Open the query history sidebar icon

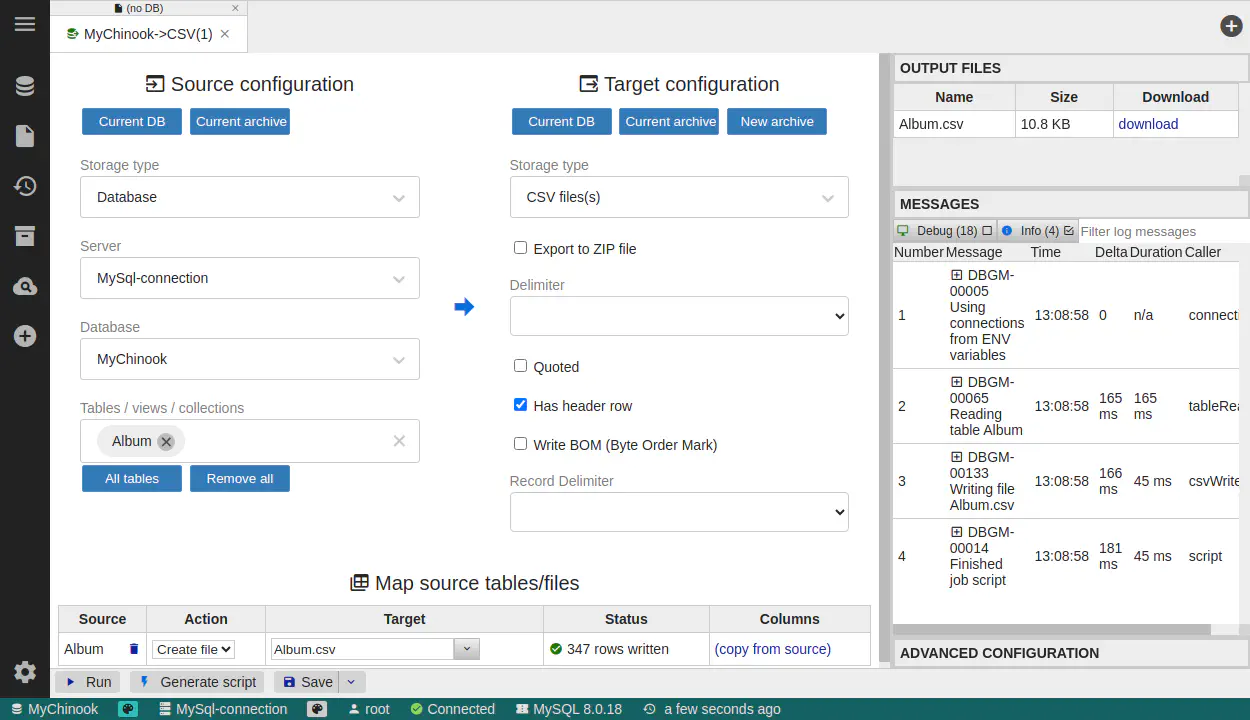click(x=25, y=186)
